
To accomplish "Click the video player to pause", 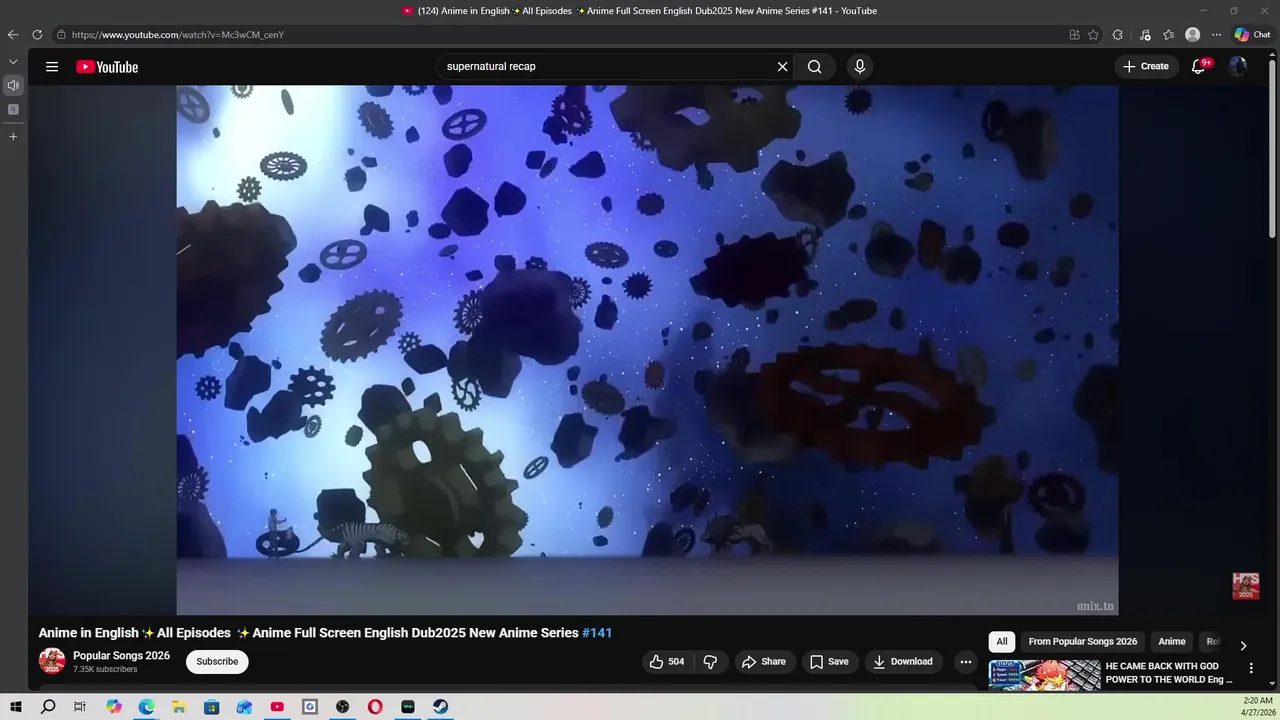I will [647, 350].
